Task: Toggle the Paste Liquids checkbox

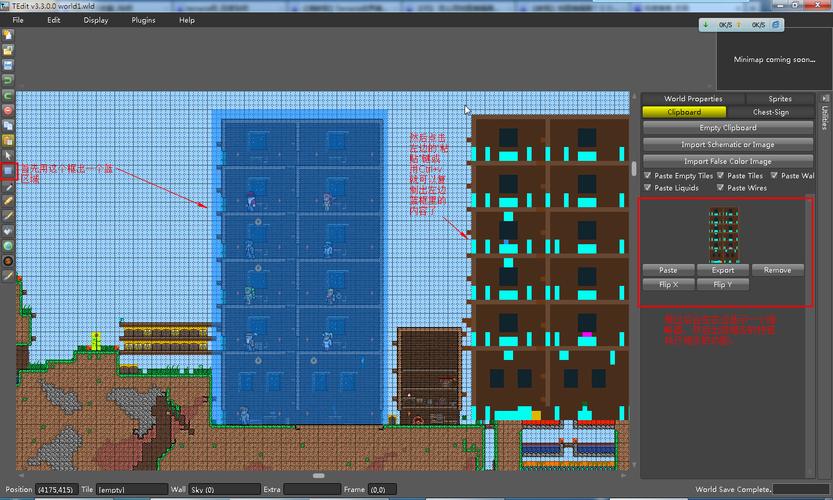Action: click(x=648, y=188)
